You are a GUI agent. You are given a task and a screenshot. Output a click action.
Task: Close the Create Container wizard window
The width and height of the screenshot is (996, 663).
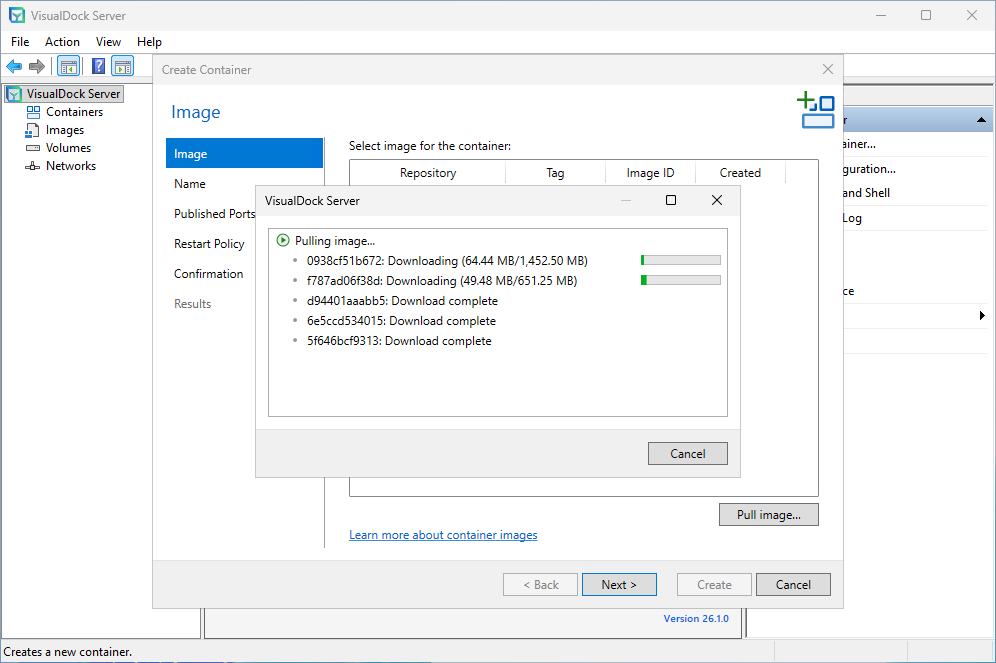click(828, 69)
